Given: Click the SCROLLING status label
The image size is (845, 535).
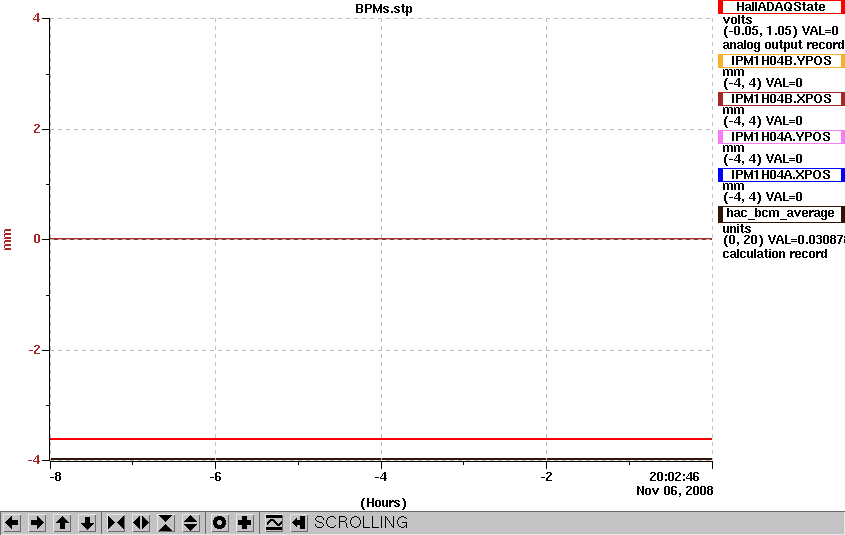Looking at the screenshot, I should (x=361, y=523).
